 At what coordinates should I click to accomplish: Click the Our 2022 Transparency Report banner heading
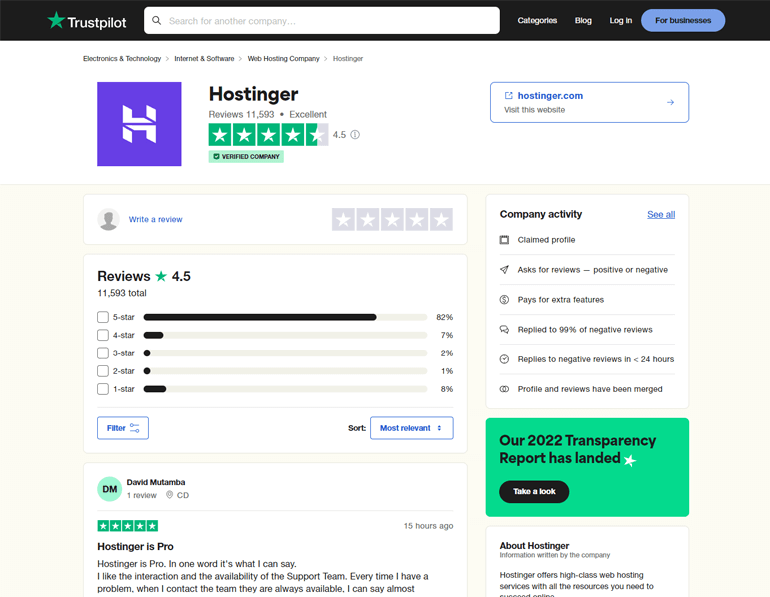(x=578, y=449)
